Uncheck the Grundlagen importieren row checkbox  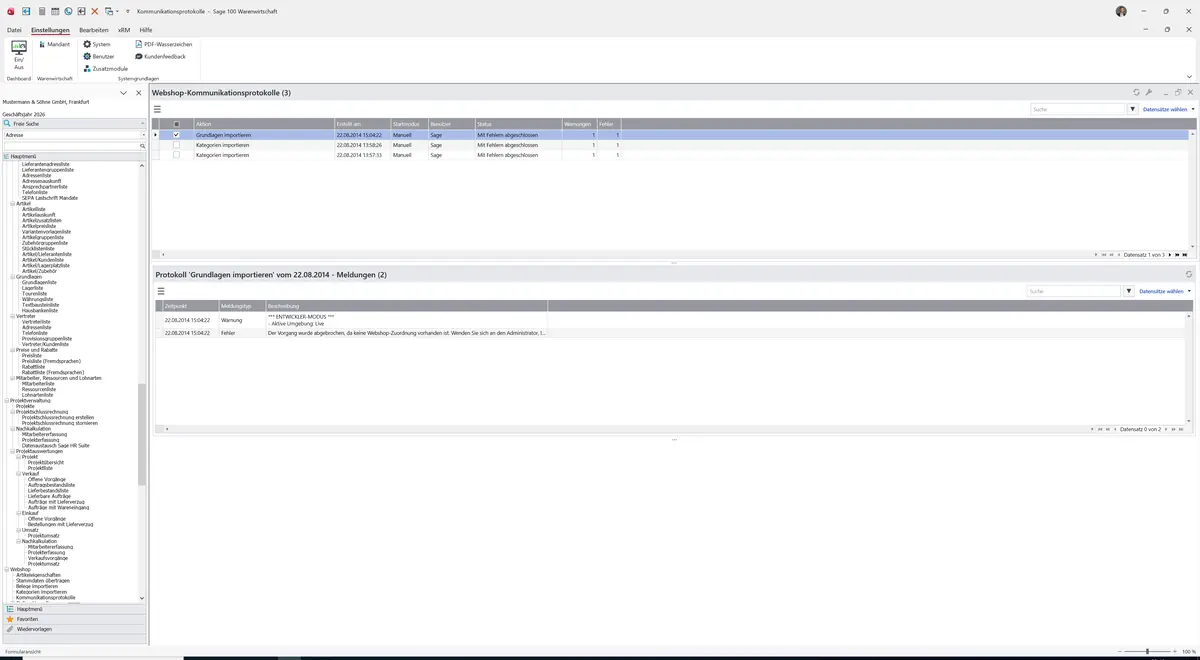(177, 135)
